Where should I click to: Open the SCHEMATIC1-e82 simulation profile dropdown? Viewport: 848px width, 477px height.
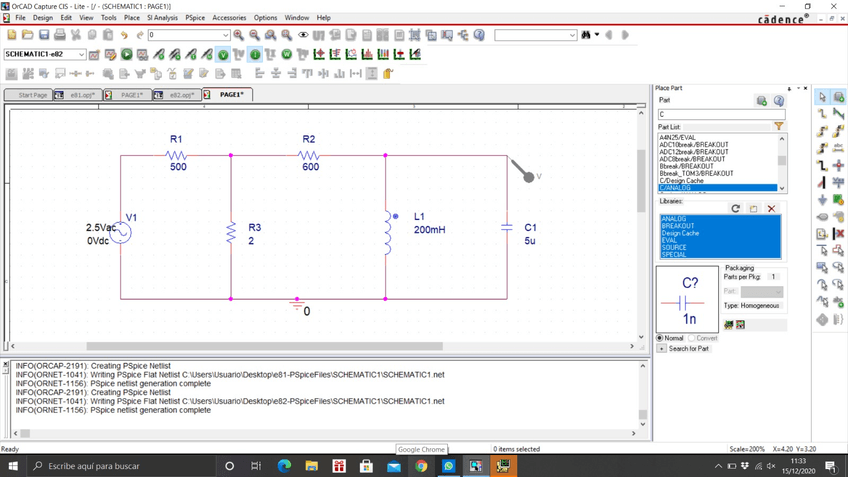(81, 54)
